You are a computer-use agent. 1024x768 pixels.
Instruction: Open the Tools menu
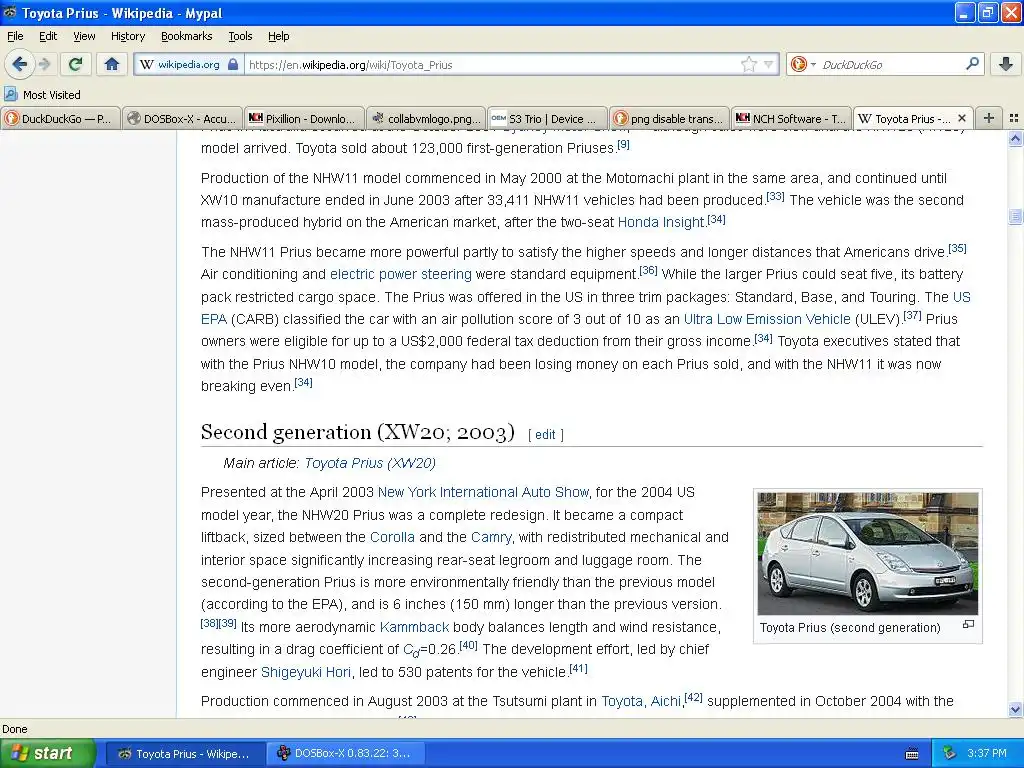(240, 37)
